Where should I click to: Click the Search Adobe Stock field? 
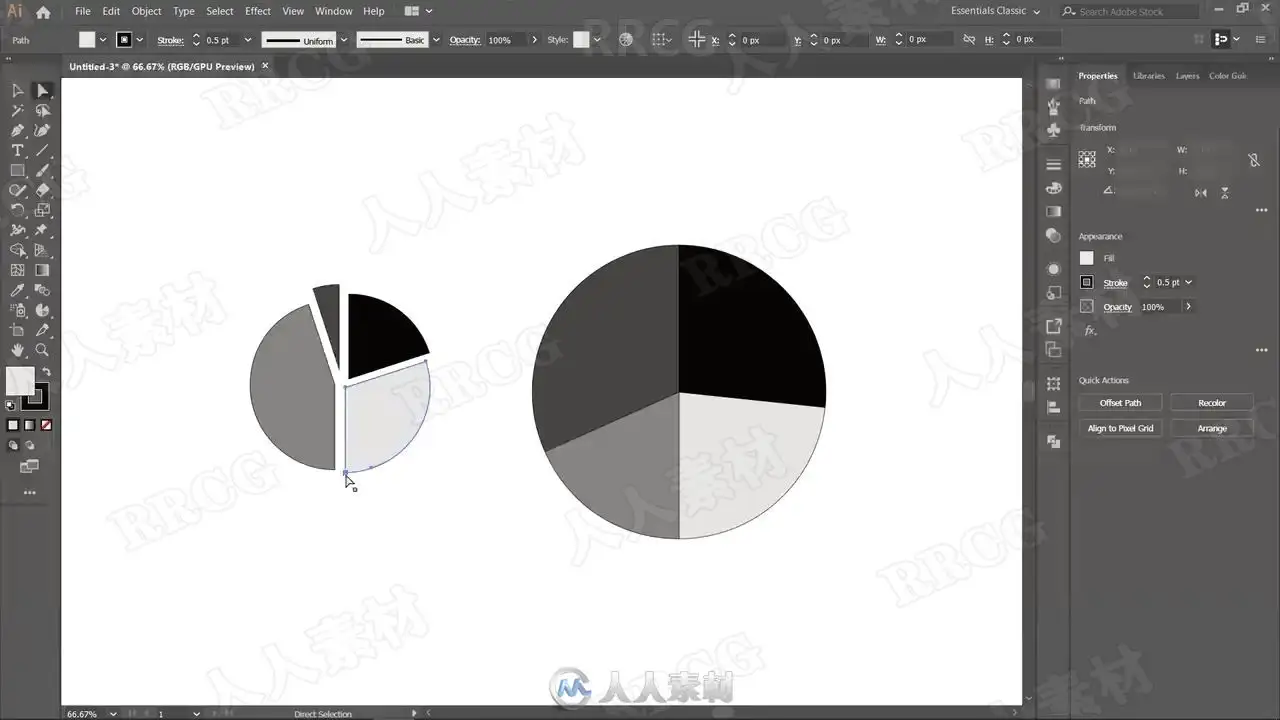1129,11
